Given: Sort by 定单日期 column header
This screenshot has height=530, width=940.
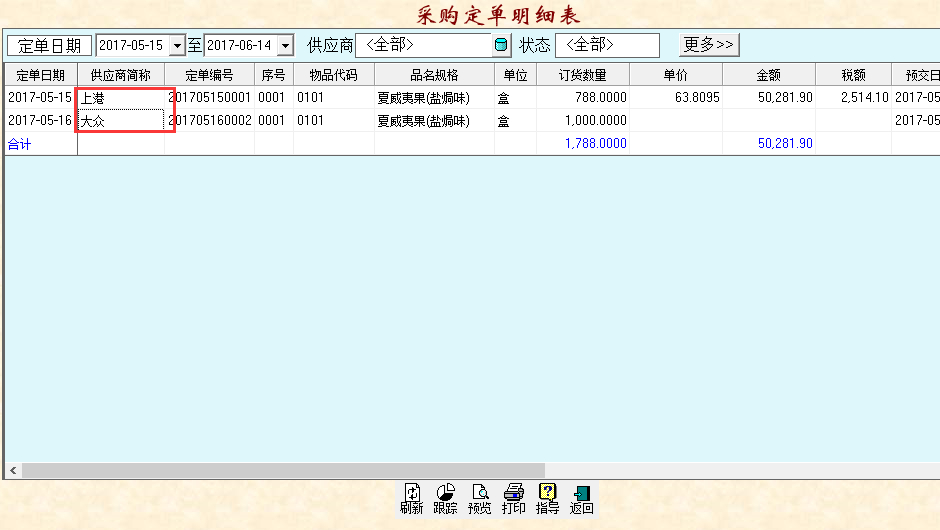Looking at the screenshot, I should 41,75.
